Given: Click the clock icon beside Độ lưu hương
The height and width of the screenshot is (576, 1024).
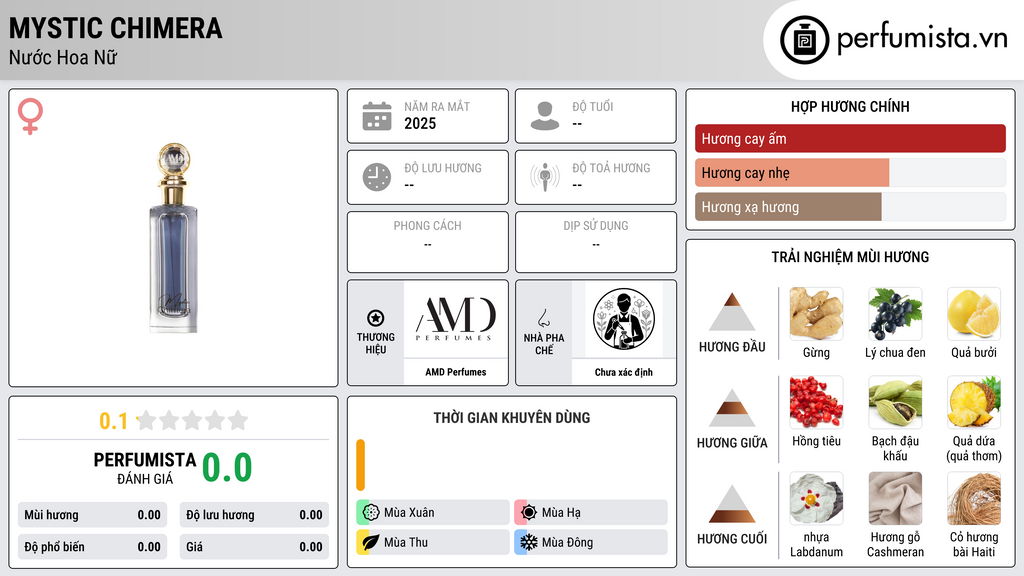Looking at the screenshot, I should (377, 177).
